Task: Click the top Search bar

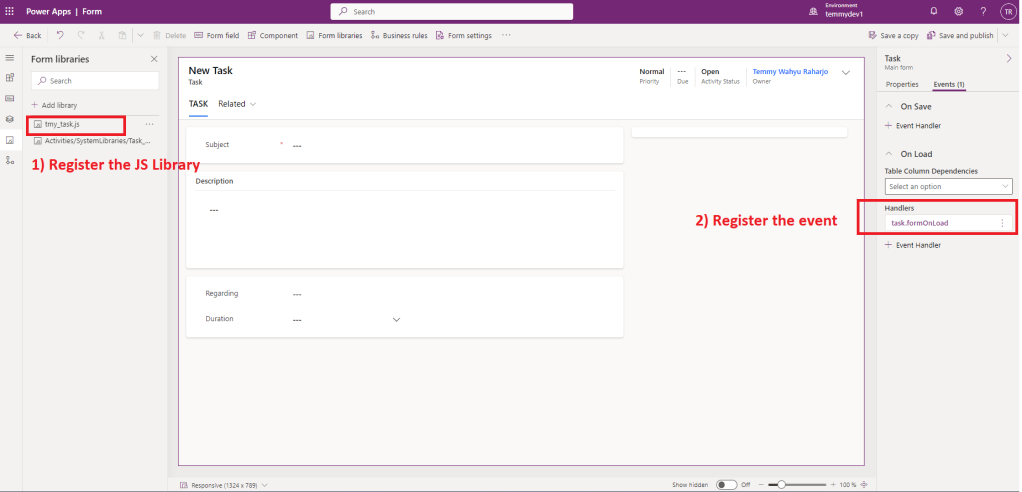Action: (452, 12)
